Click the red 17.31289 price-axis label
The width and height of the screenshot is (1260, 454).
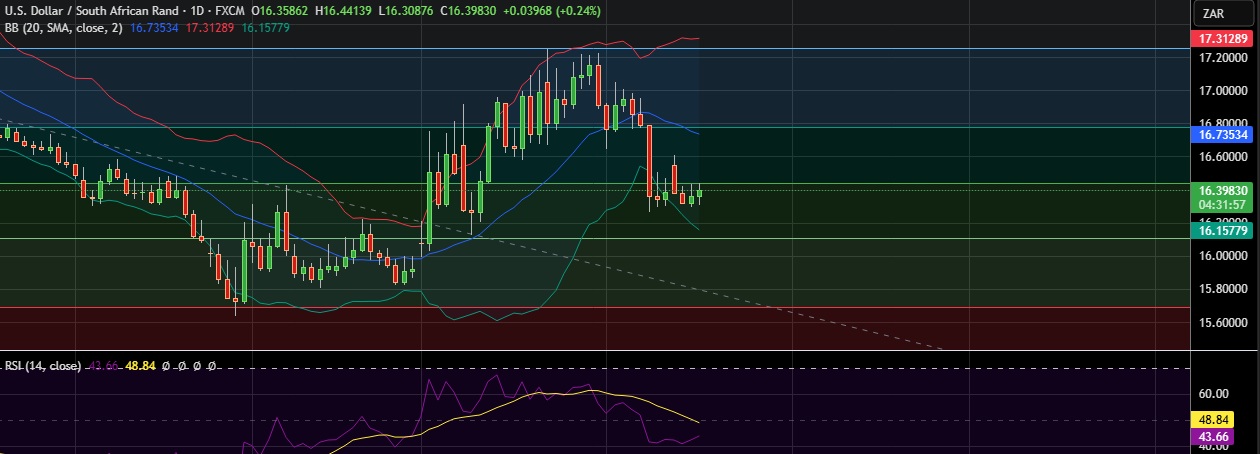pyautogui.click(x=1222, y=38)
